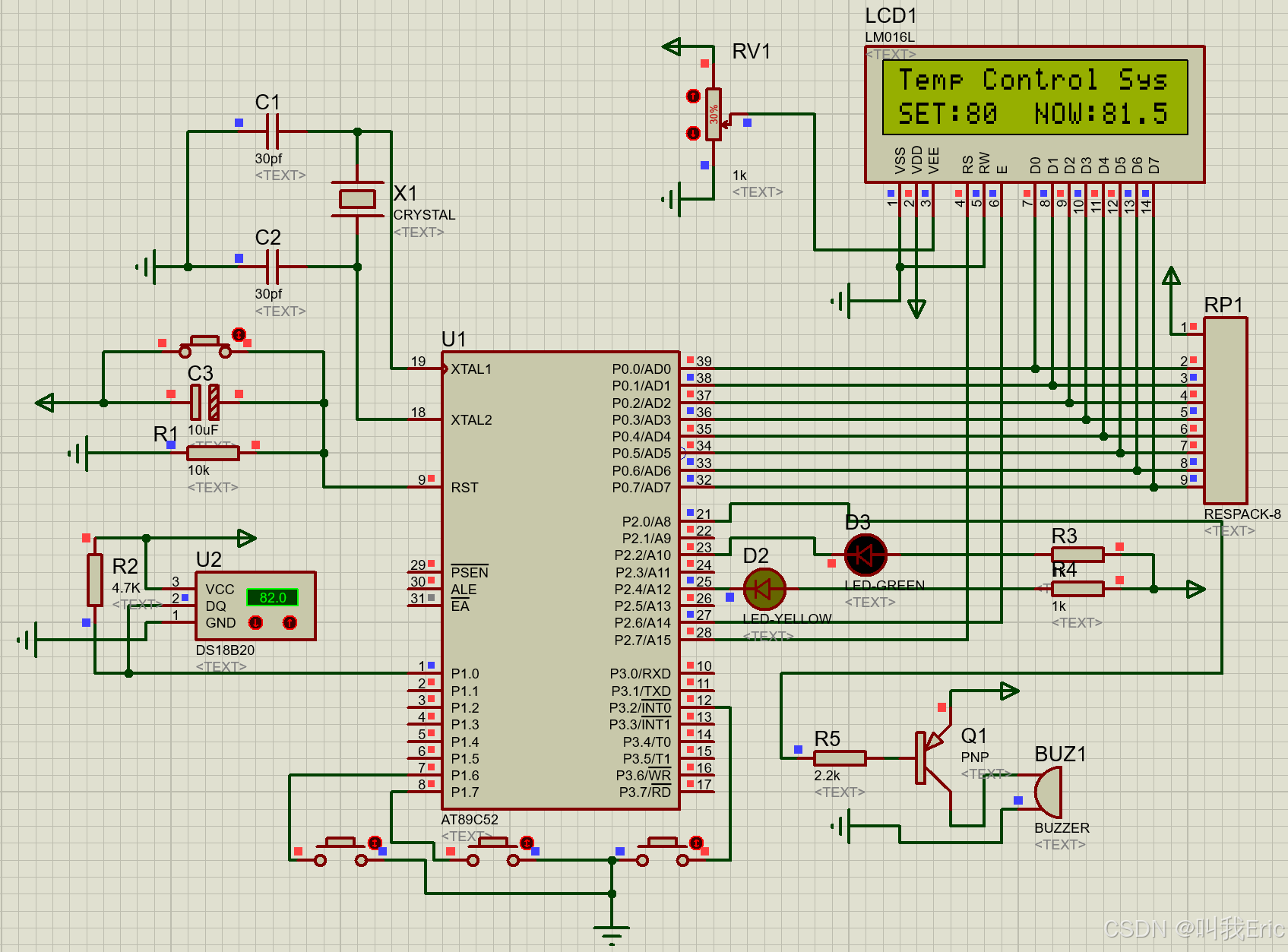1288x952 pixels.
Task: Click the XTAL1 pin label on U1
Action: tap(471, 369)
